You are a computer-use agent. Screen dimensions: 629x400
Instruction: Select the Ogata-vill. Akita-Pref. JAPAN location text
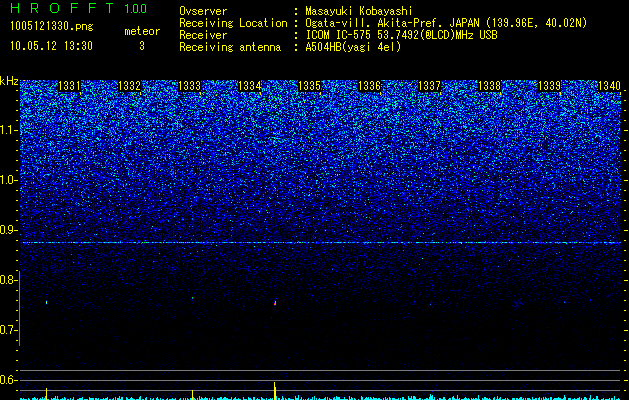pos(446,24)
